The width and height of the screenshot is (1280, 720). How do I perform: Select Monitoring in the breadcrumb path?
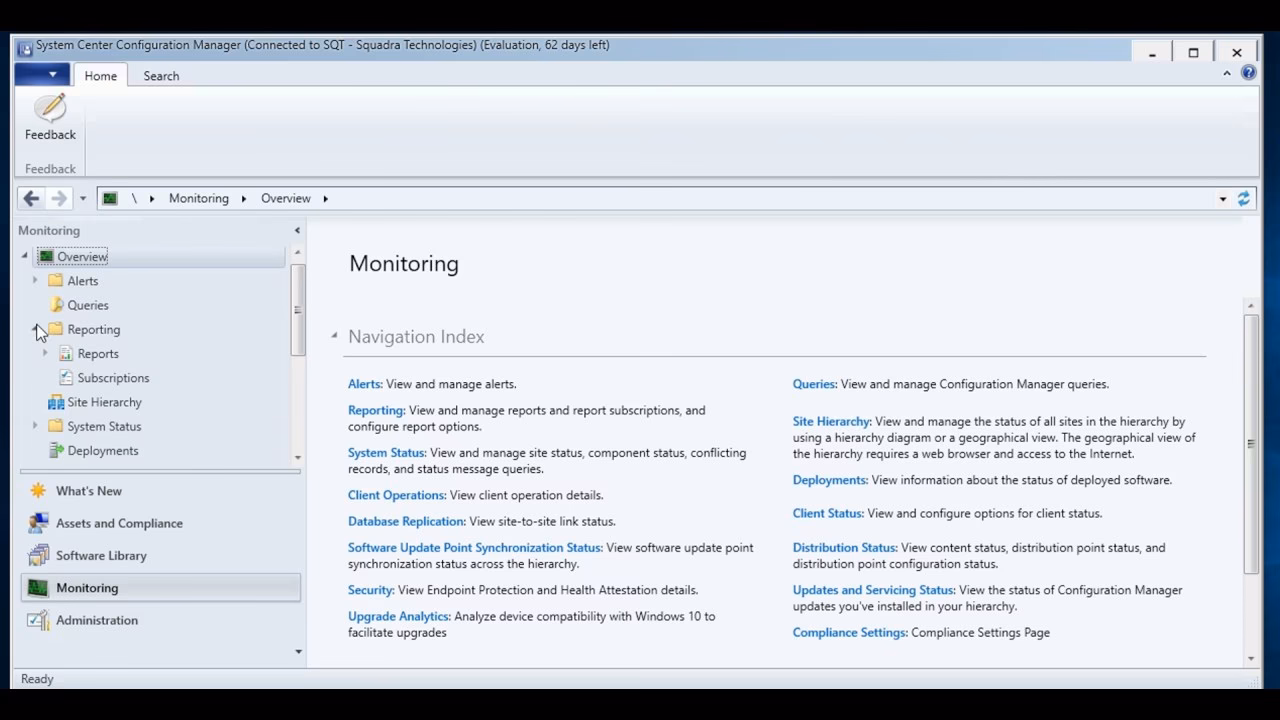pyautogui.click(x=199, y=198)
